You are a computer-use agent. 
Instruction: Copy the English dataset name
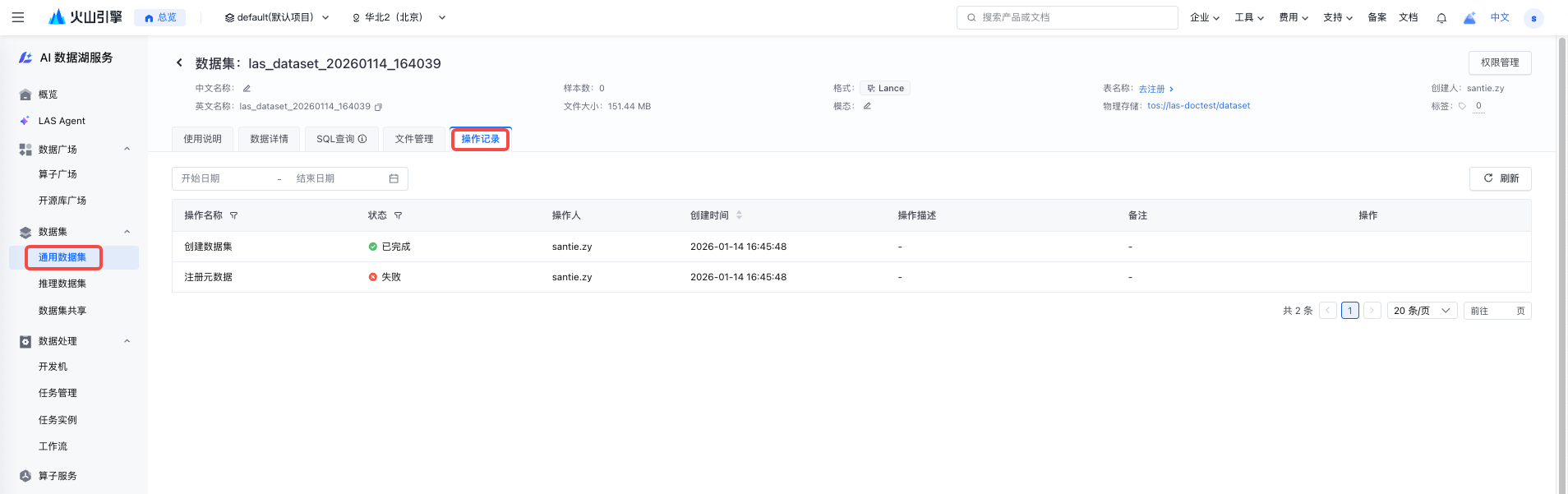[378, 107]
